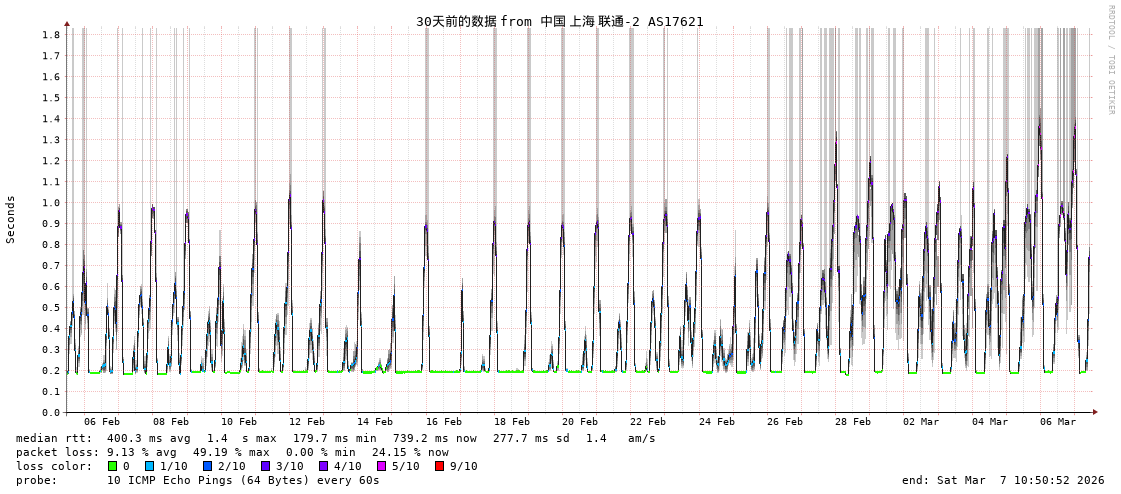Pick the purple 3/10 loss swatch

point(266,466)
